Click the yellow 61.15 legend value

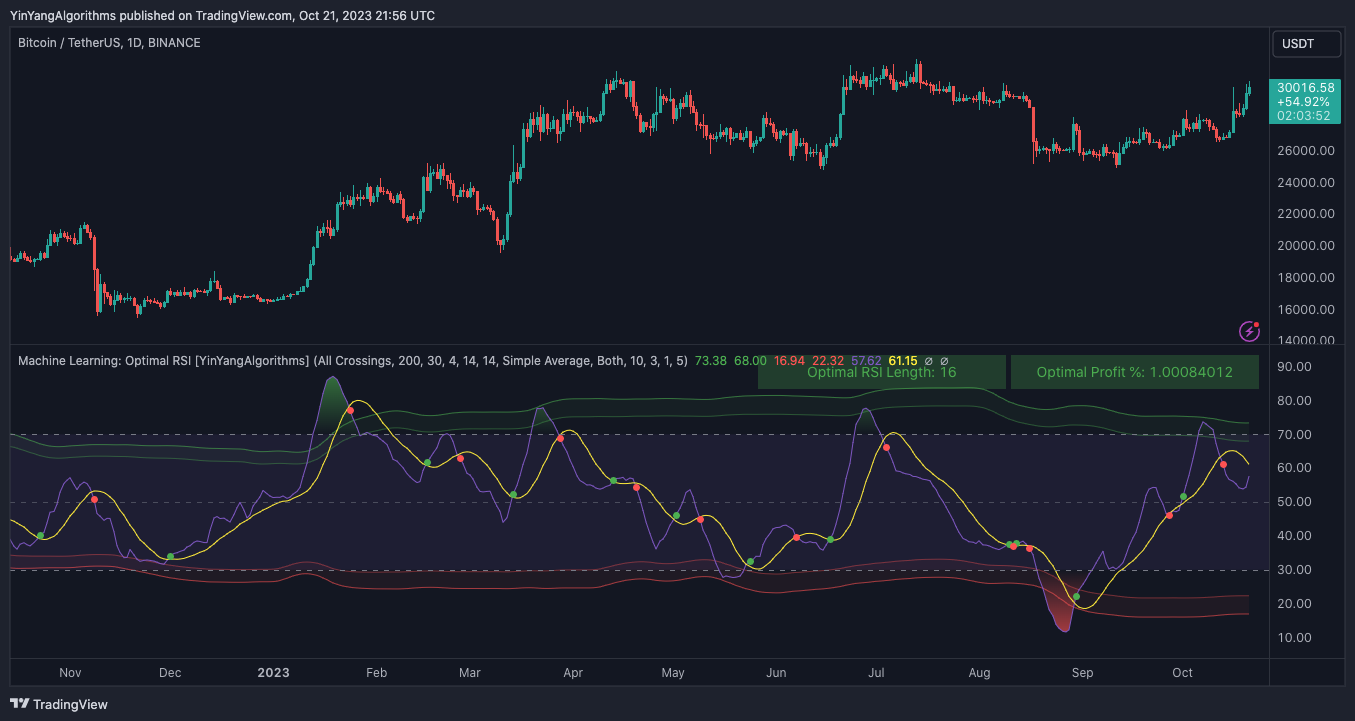click(903, 360)
